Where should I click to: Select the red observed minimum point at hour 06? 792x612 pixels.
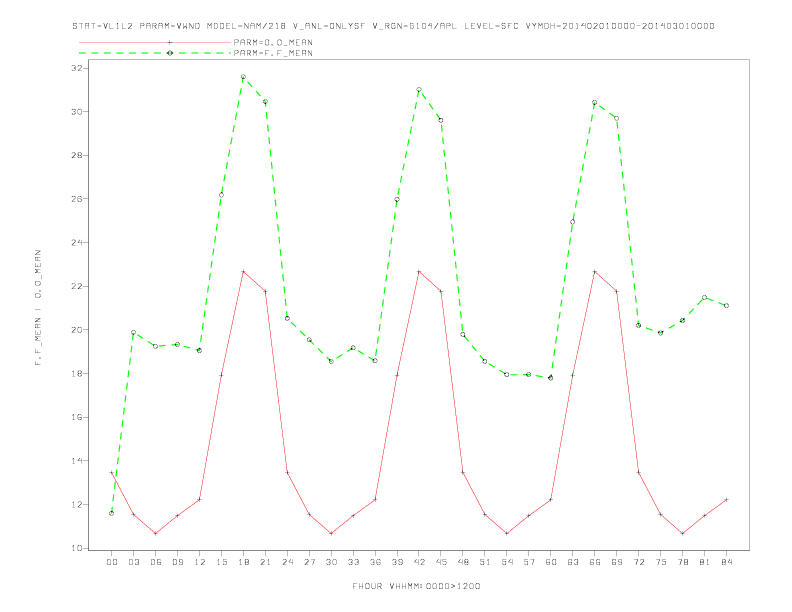[156, 533]
